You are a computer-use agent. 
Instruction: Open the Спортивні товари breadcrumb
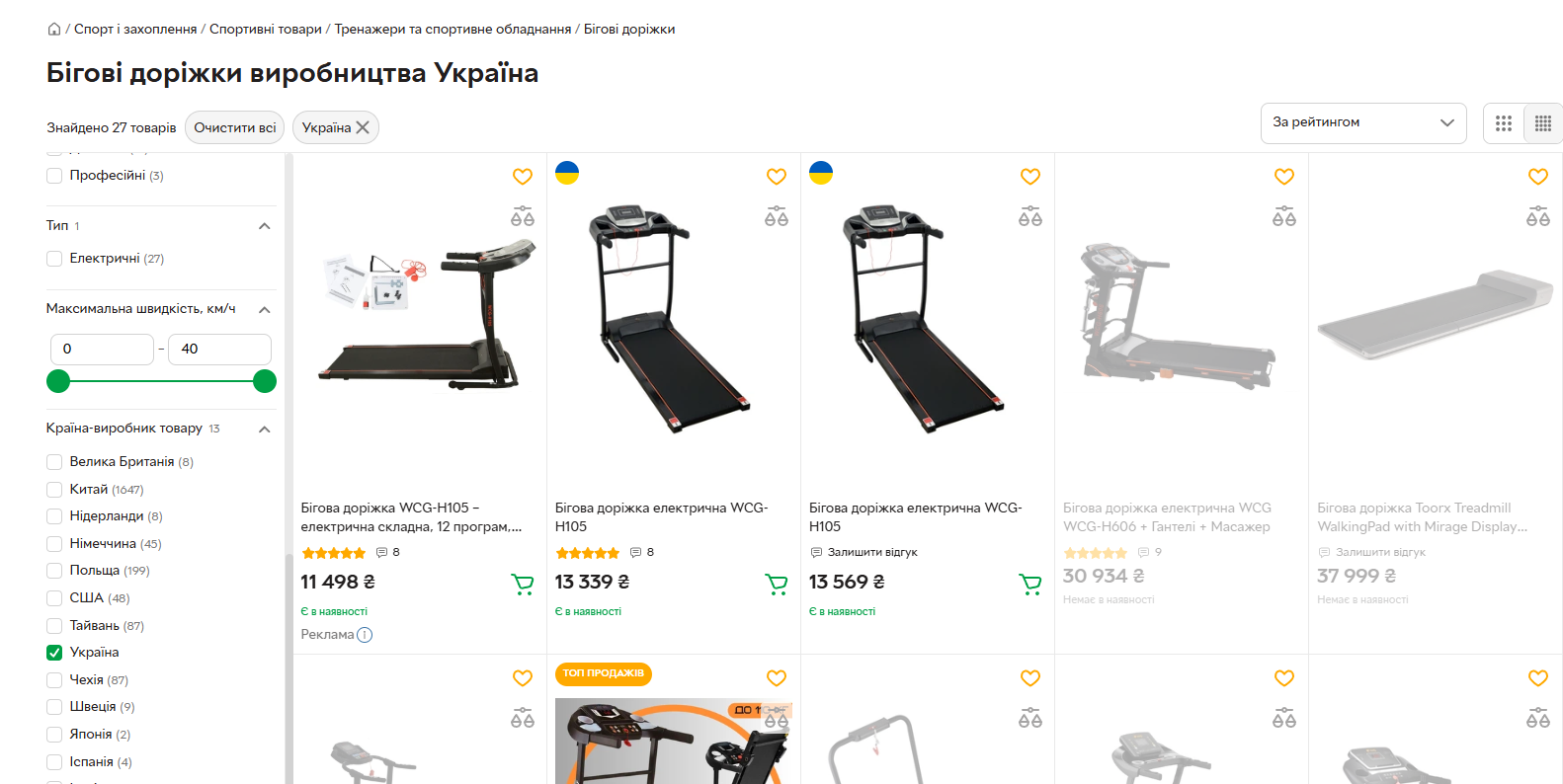click(266, 30)
